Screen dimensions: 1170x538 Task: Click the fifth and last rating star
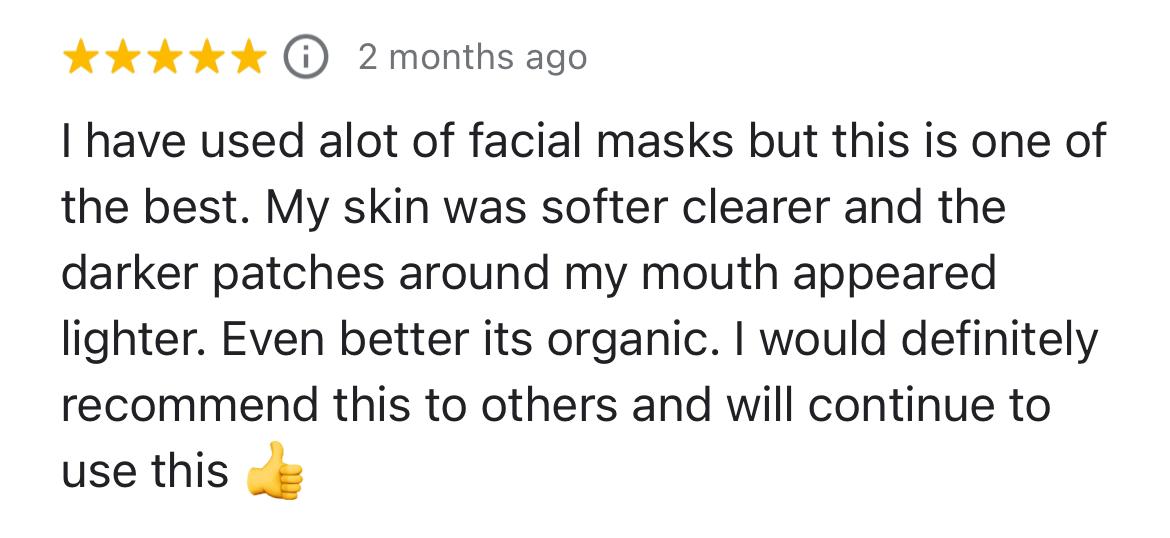tap(246, 59)
